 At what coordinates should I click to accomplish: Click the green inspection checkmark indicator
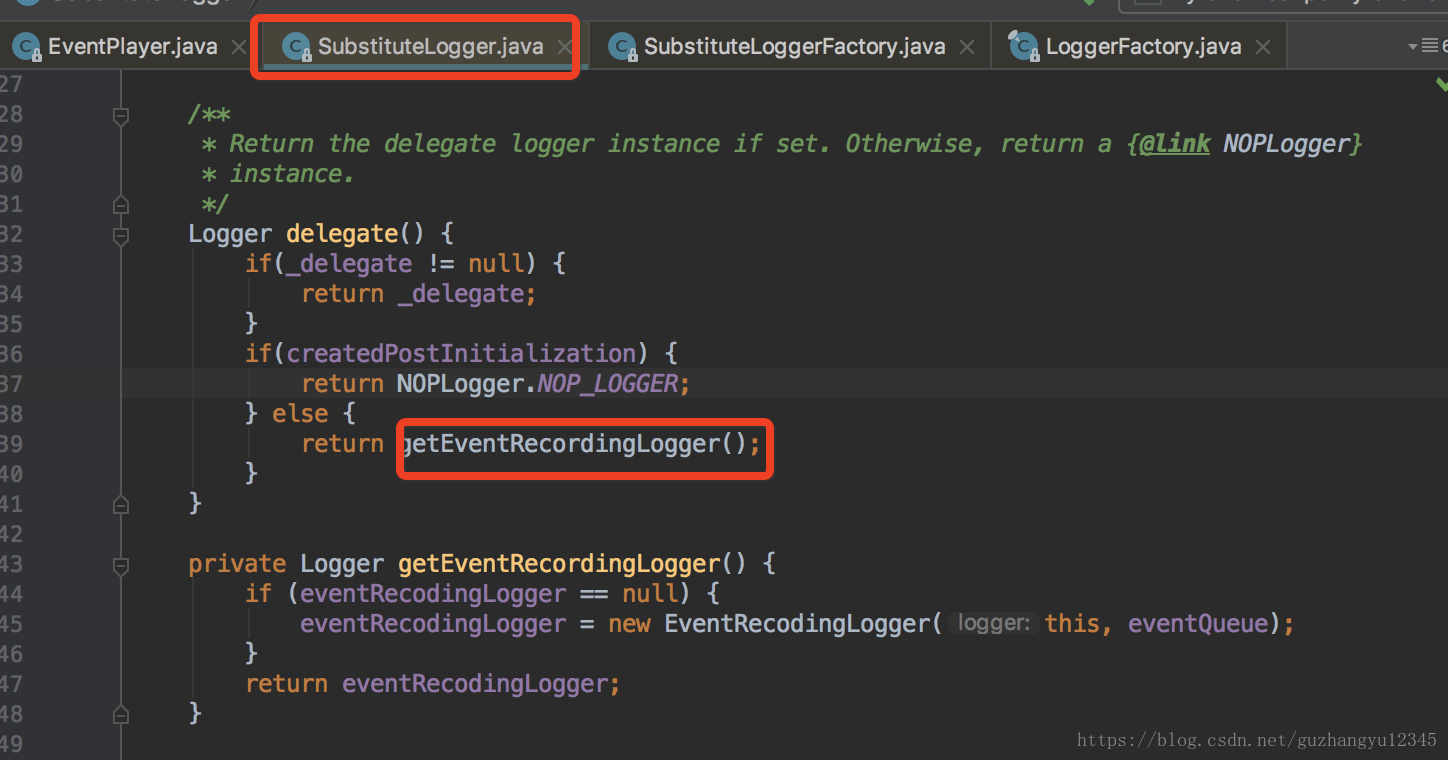point(1440,84)
